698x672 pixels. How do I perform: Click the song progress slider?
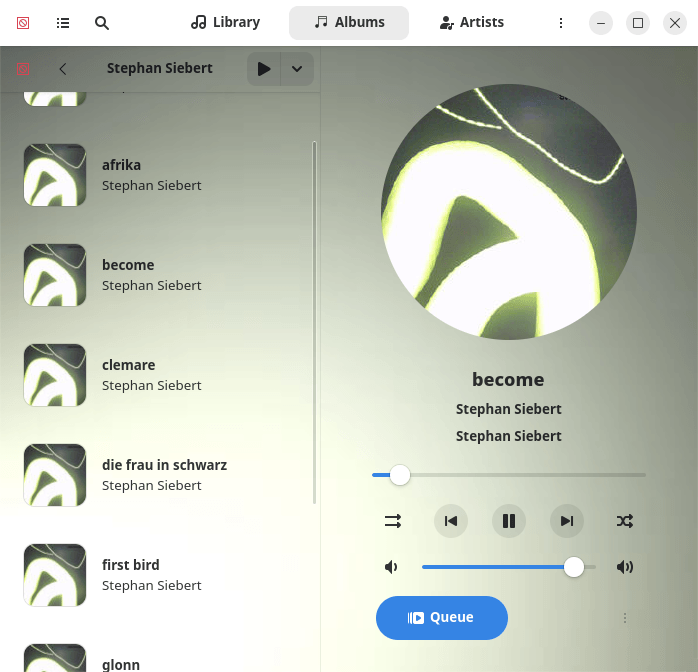[x=509, y=475]
